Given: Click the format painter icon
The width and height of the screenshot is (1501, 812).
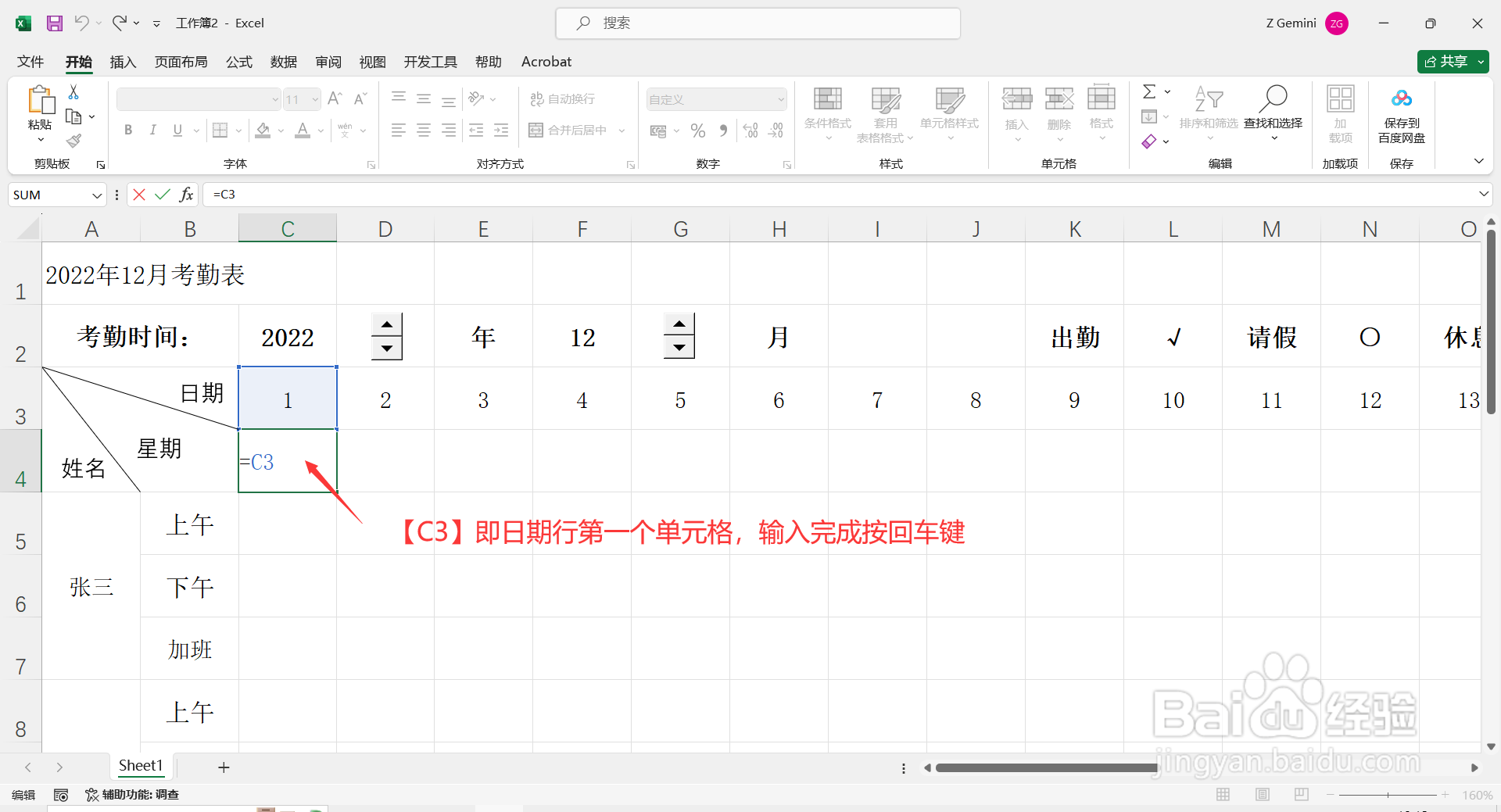Looking at the screenshot, I should point(73,141).
